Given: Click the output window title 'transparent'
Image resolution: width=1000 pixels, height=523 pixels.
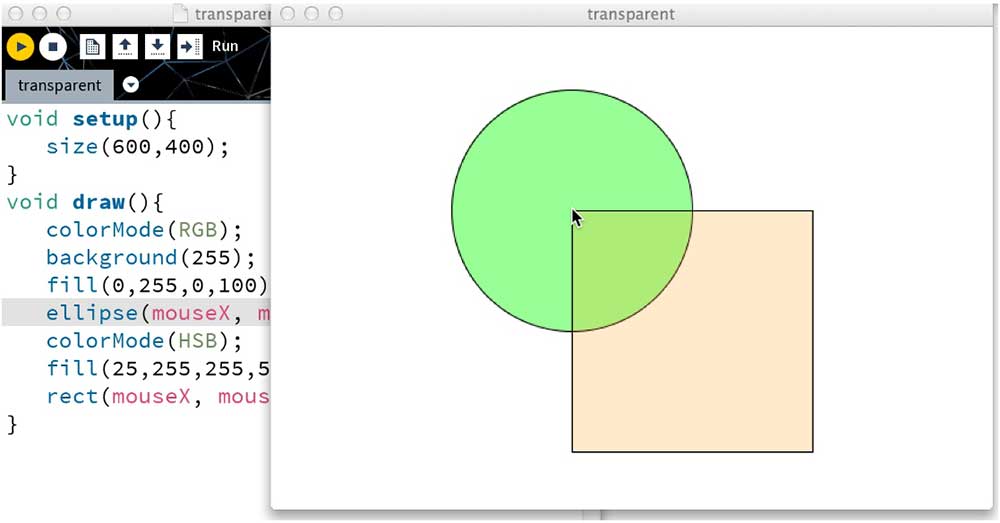Looking at the screenshot, I should pyautogui.click(x=631, y=14).
